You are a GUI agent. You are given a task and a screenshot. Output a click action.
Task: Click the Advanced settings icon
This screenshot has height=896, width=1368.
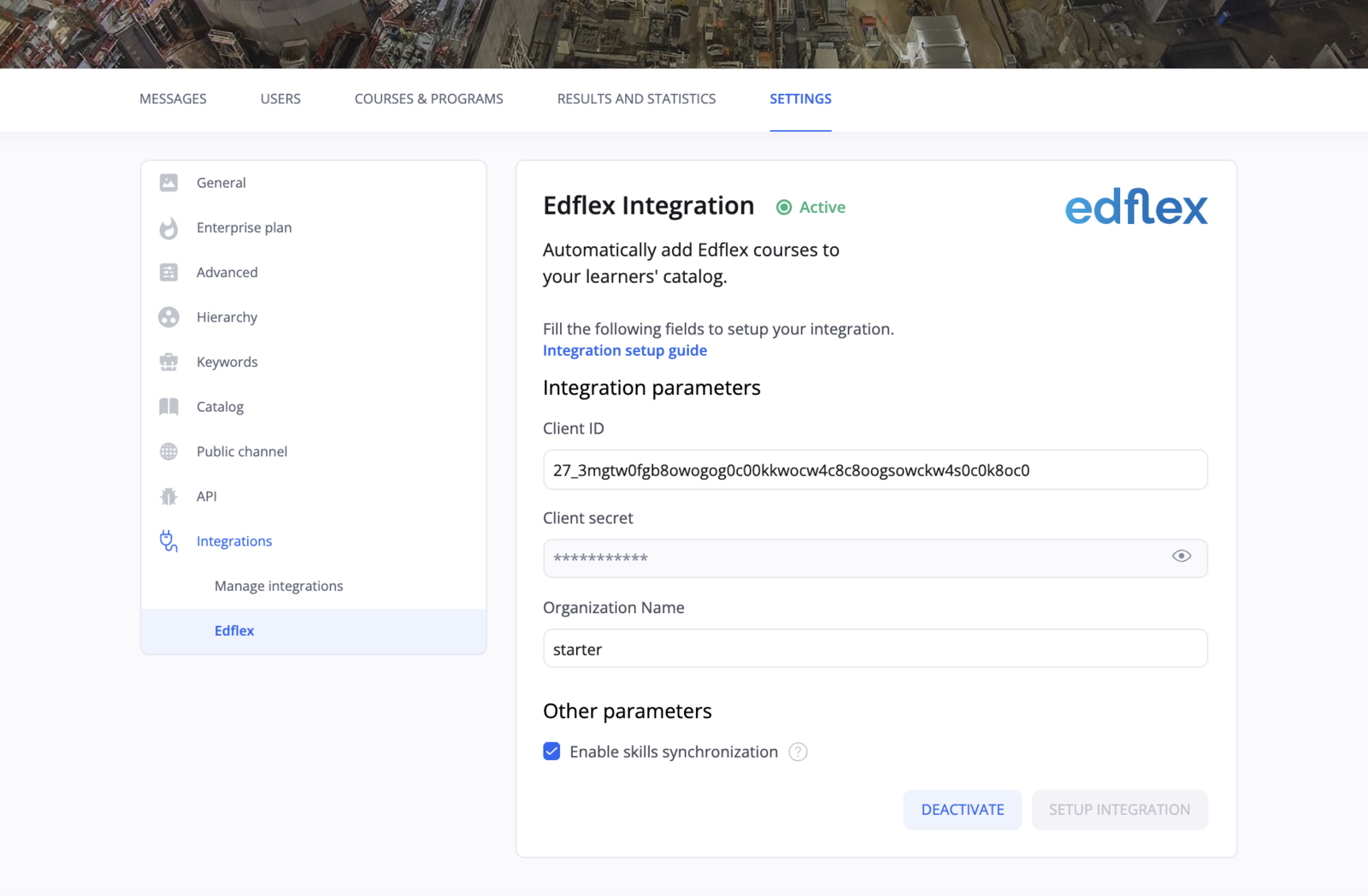click(168, 272)
